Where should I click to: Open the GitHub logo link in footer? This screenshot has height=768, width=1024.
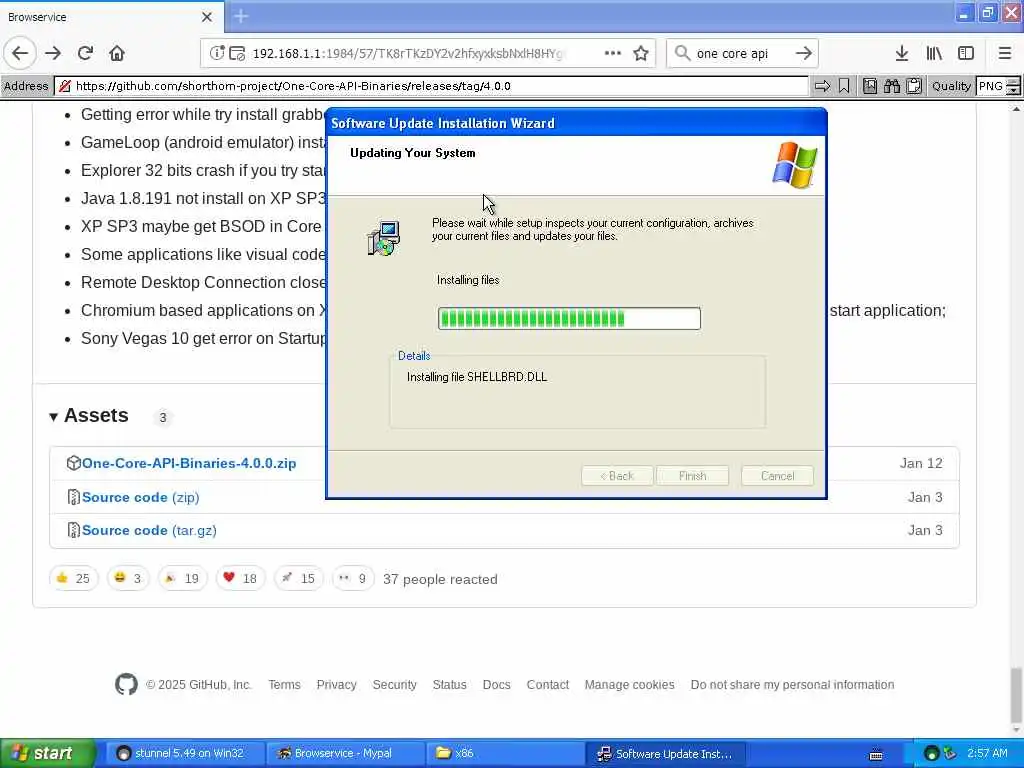click(x=126, y=684)
